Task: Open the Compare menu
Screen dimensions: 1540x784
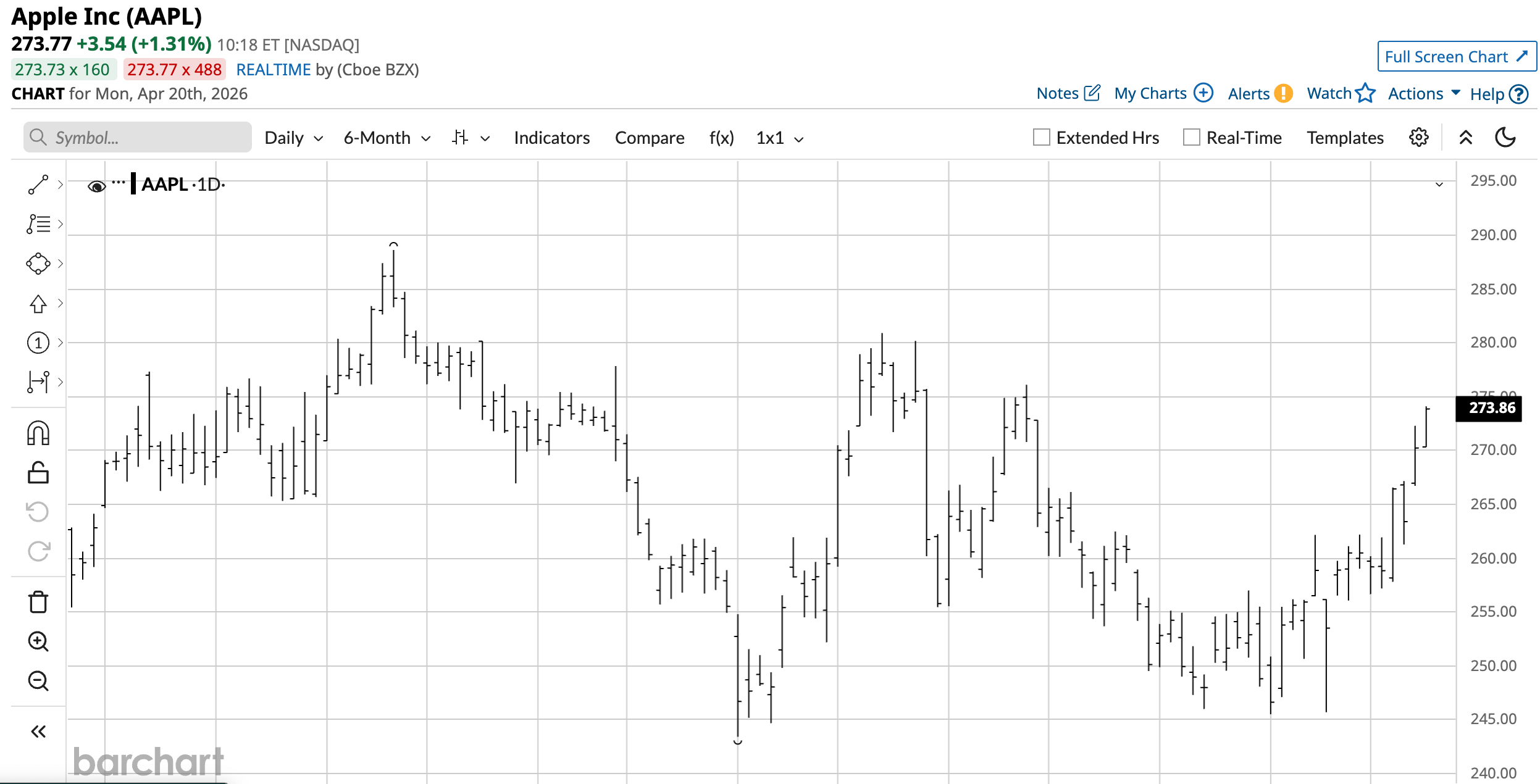Action: pos(649,138)
